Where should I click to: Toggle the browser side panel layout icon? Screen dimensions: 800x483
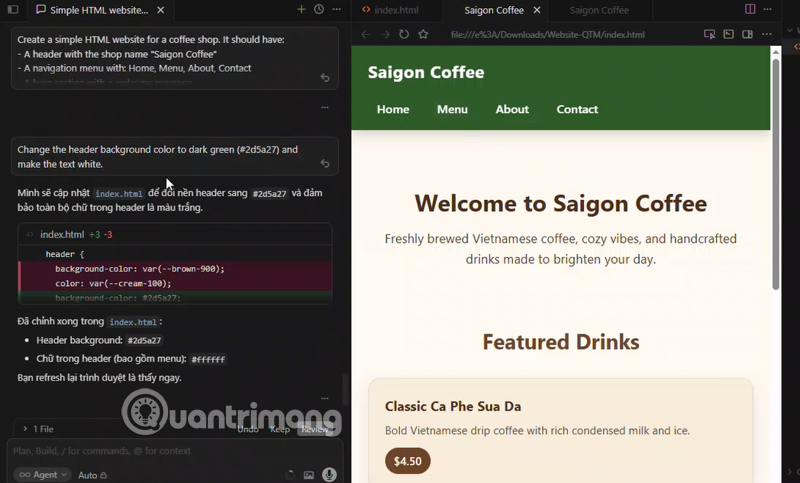(x=747, y=34)
